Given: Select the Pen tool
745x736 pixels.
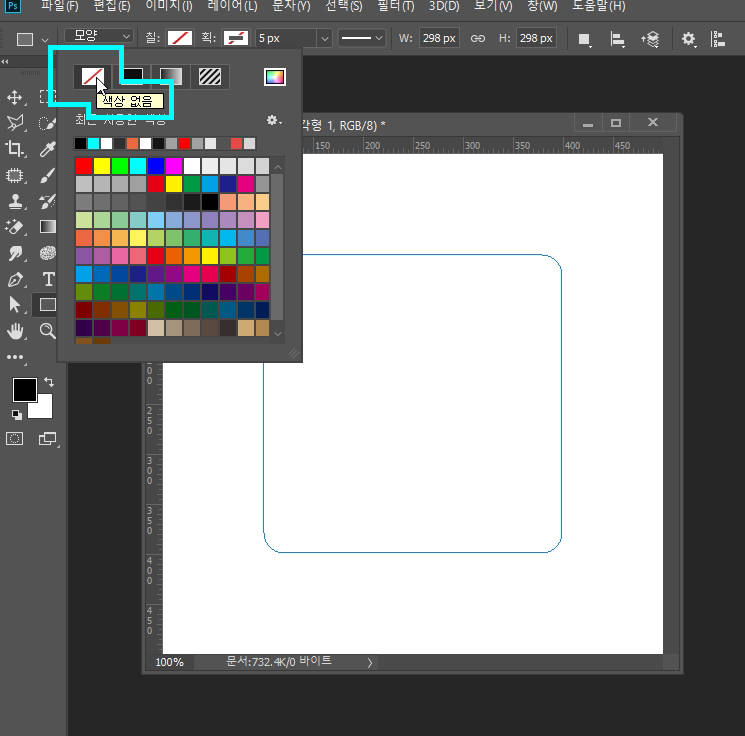Looking at the screenshot, I should click(x=15, y=279).
